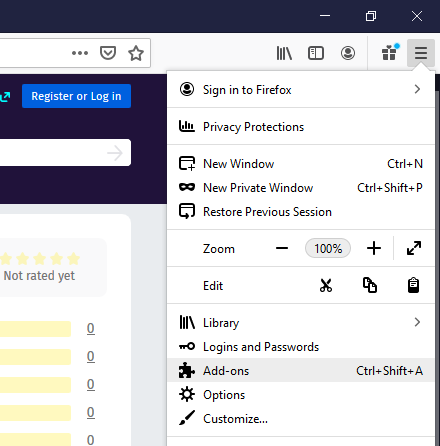The height and width of the screenshot is (446, 440).
Task: Open Options menu item
Action: (301, 395)
